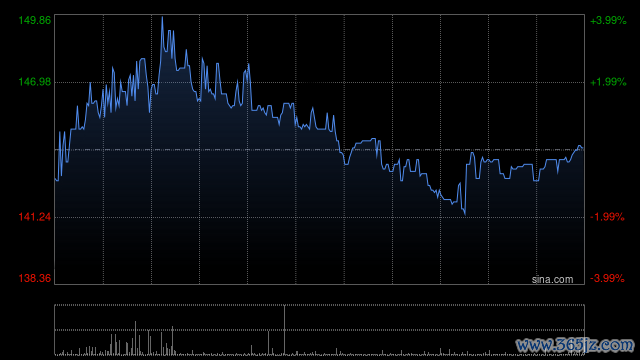Click the +3.99% percentage label

pos(608,20)
